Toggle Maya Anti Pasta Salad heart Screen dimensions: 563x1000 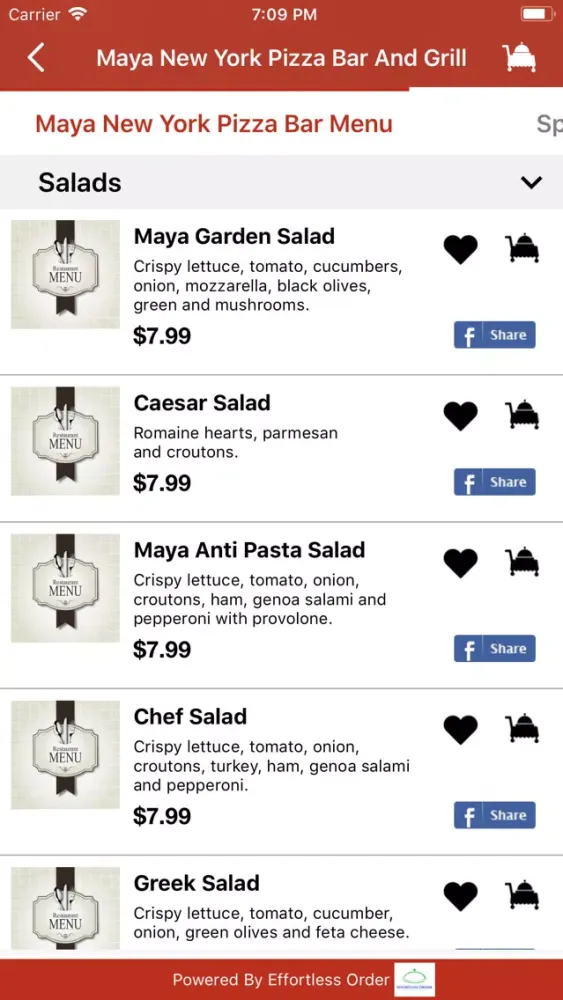460,563
